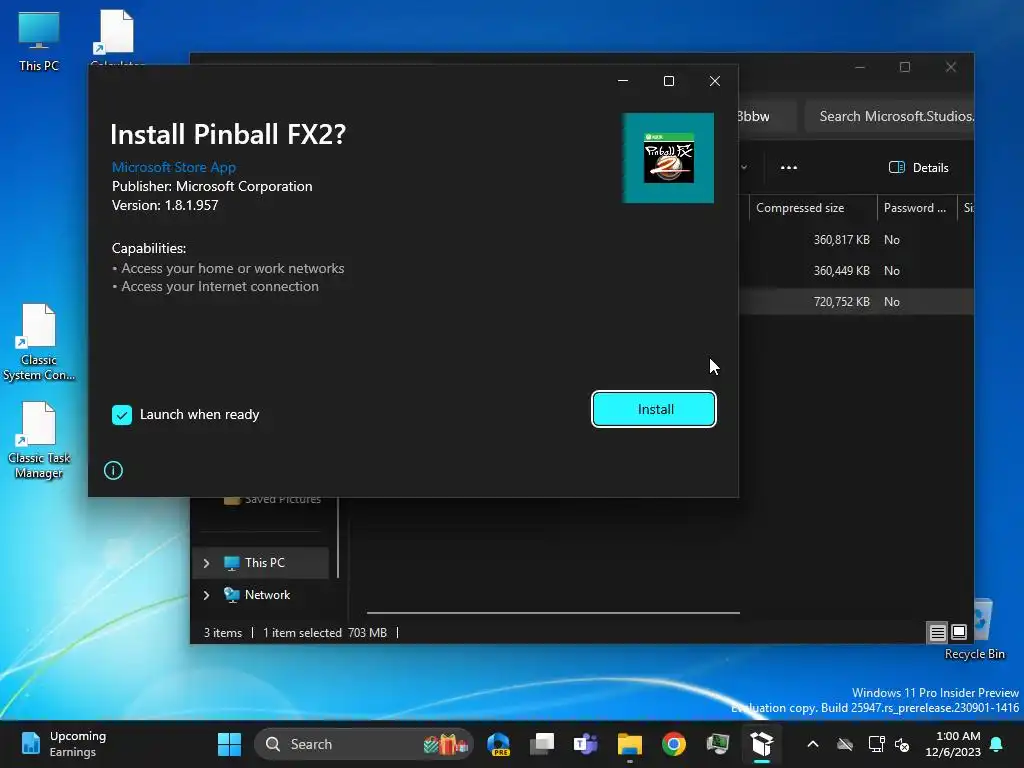Select Classic Task Manager desktop shortcut
The width and height of the screenshot is (1024, 768).
coord(39,441)
